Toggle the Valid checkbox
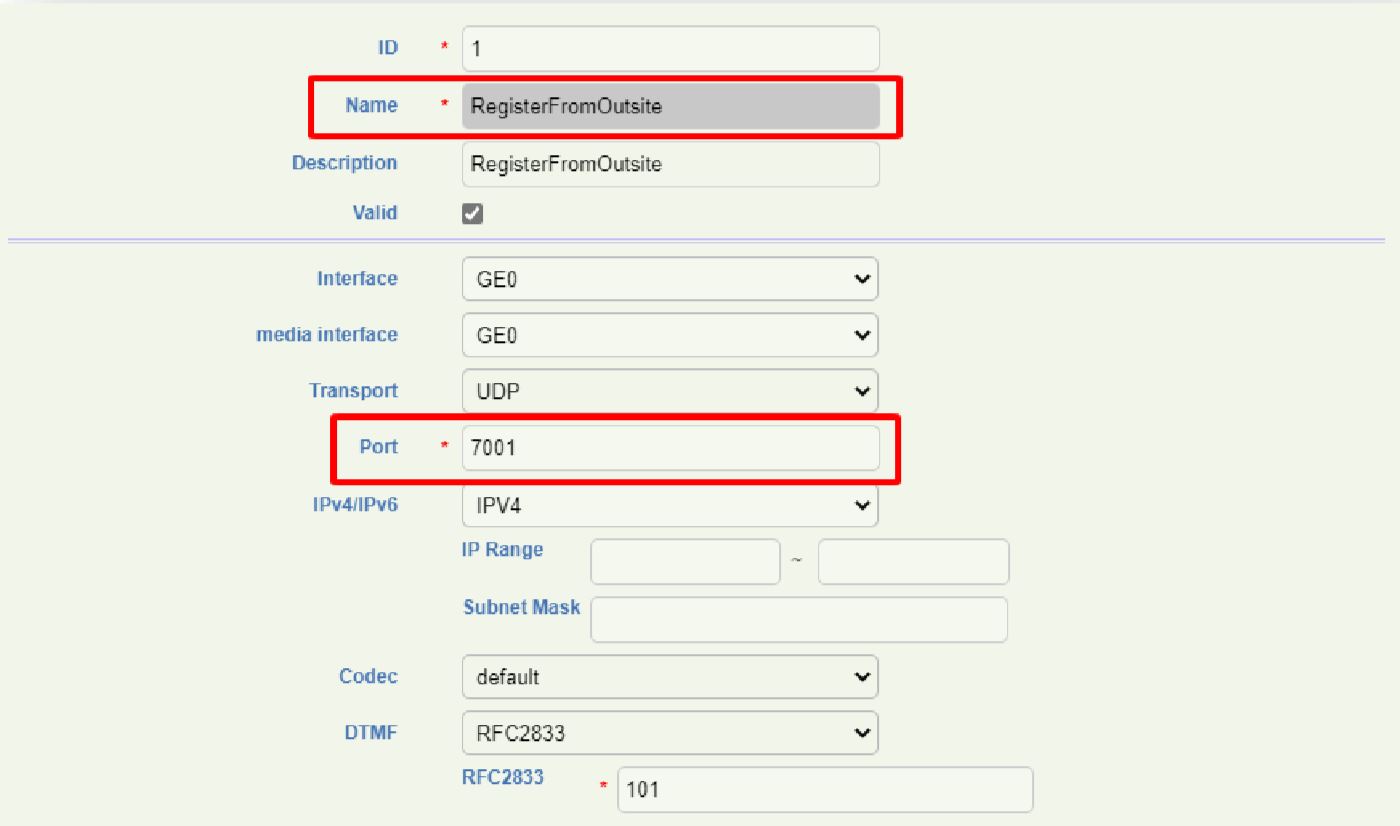The width and height of the screenshot is (1400, 826). 473,213
